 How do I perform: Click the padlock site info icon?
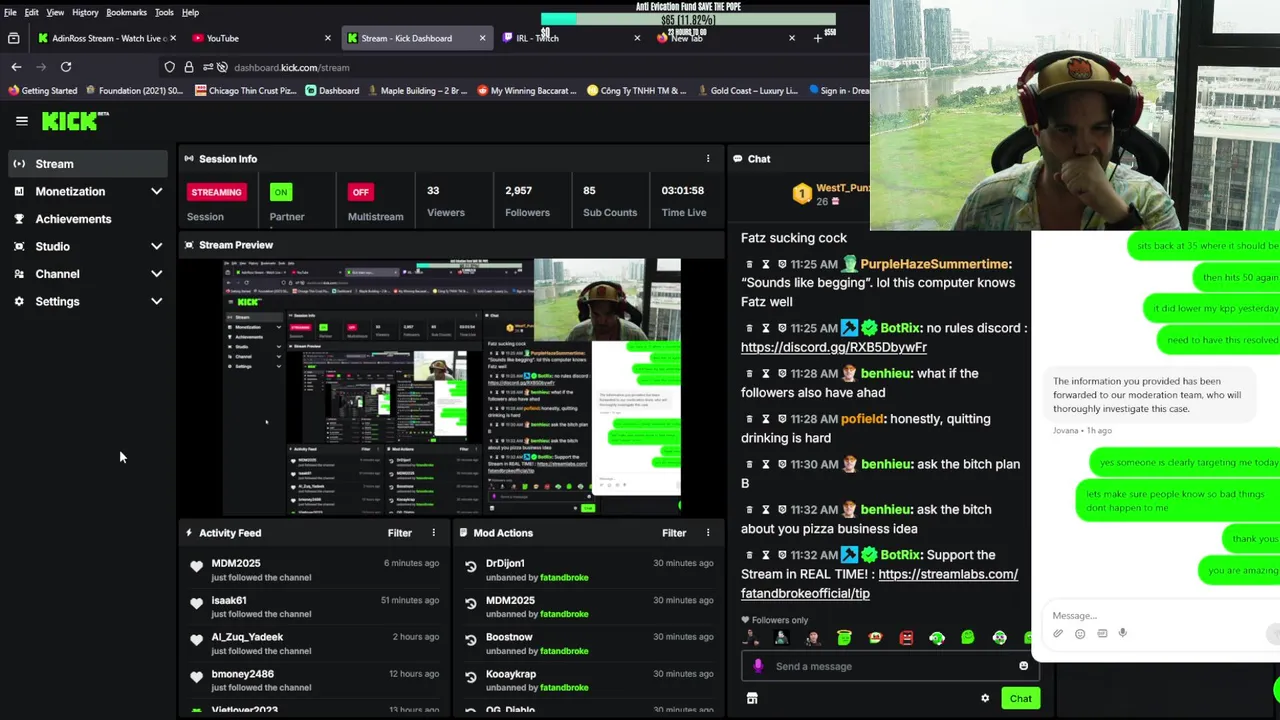(188, 67)
